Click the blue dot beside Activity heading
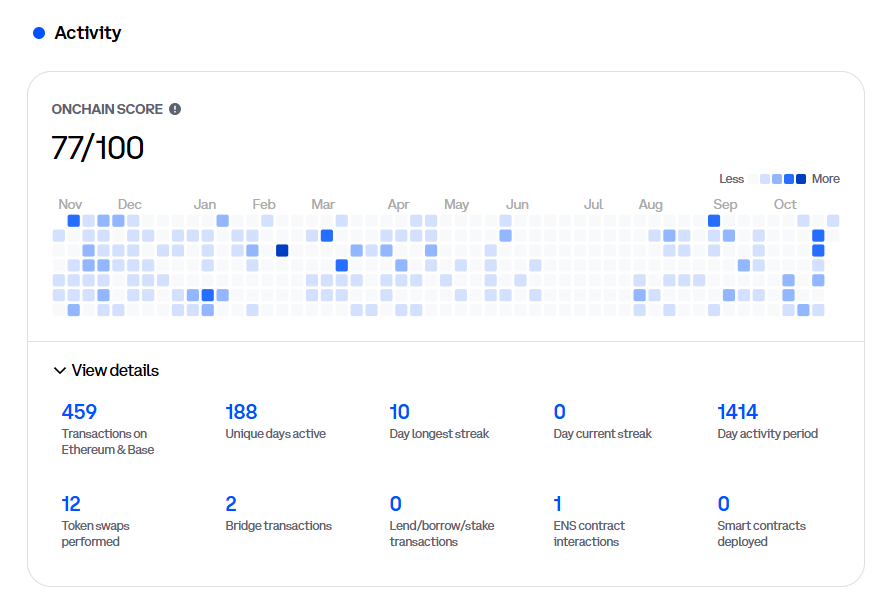This screenshot has width=888, height=608. pyautogui.click(x=39, y=33)
